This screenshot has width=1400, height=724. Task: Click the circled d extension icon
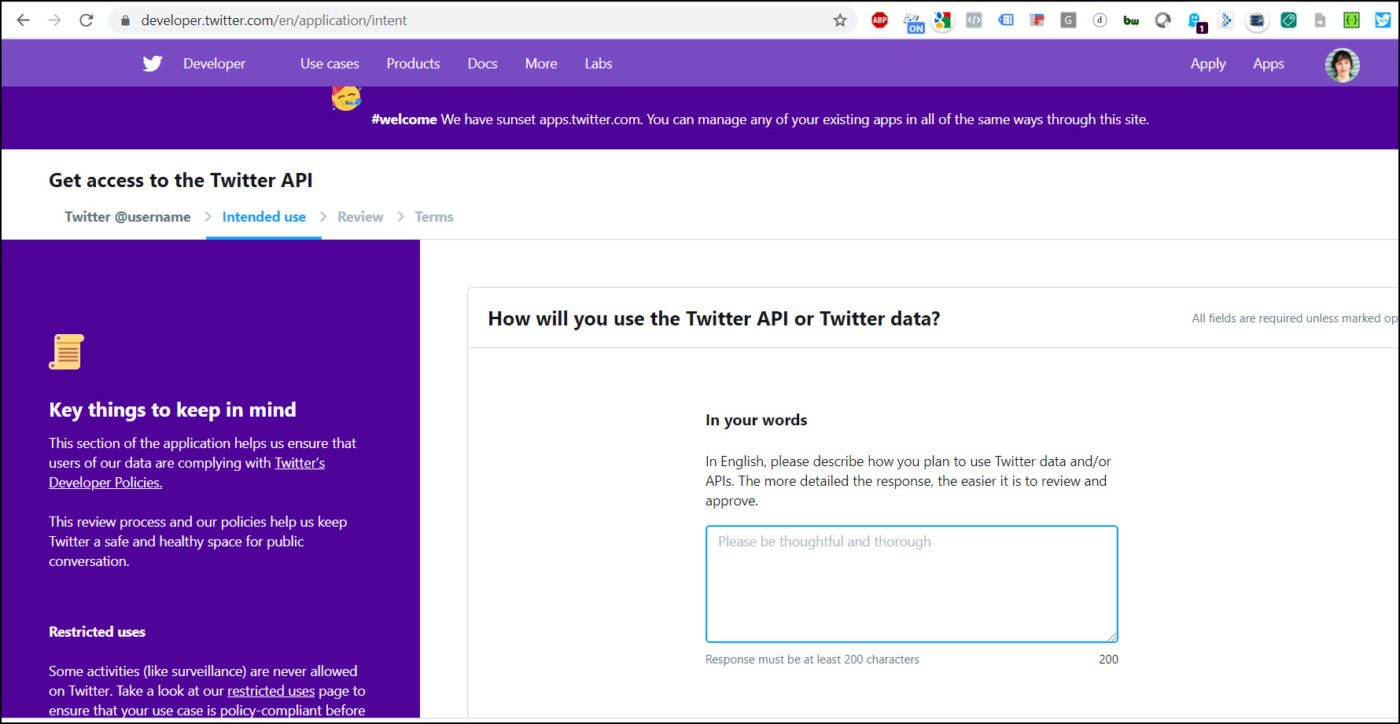[x=1100, y=20]
